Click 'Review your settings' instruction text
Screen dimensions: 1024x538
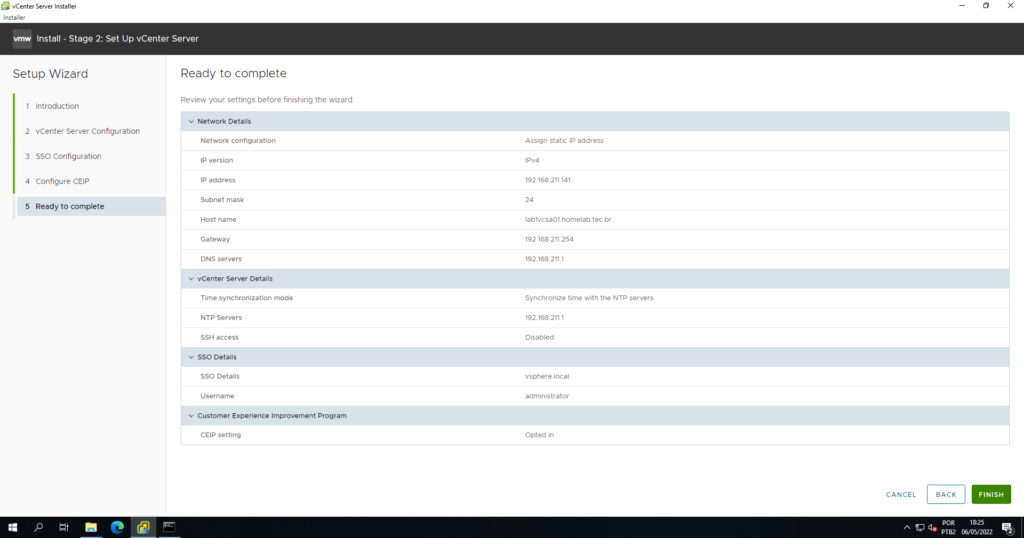click(267, 100)
